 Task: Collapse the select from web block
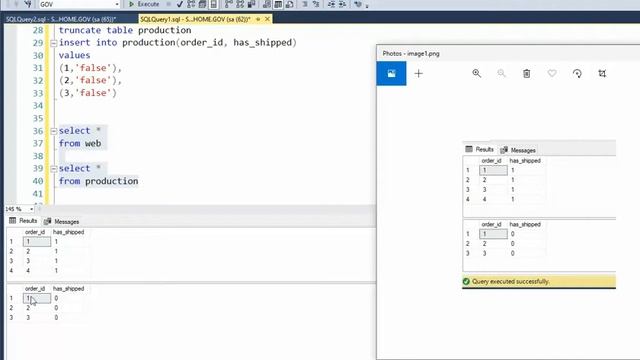point(53,131)
